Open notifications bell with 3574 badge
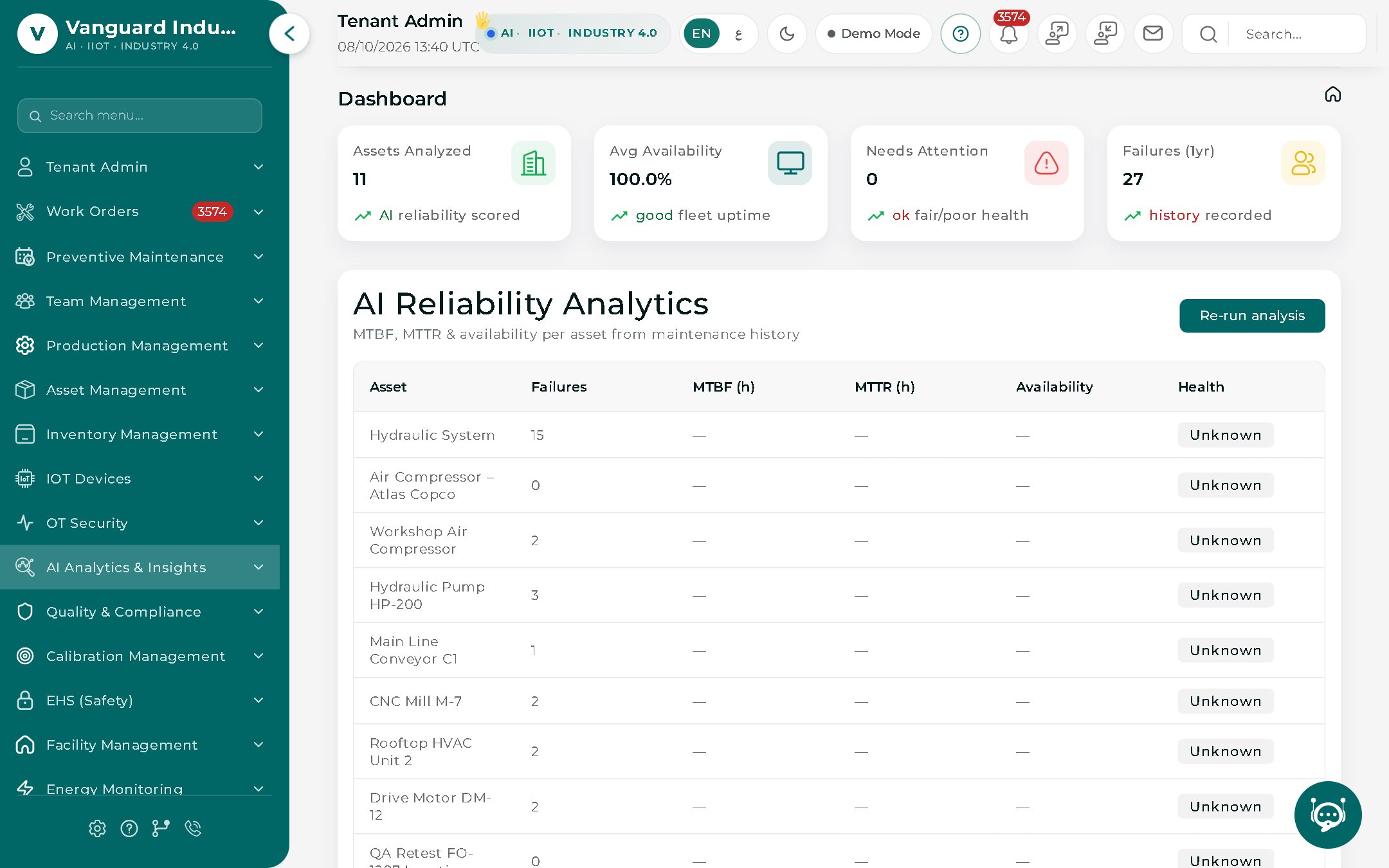 (1009, 33)
